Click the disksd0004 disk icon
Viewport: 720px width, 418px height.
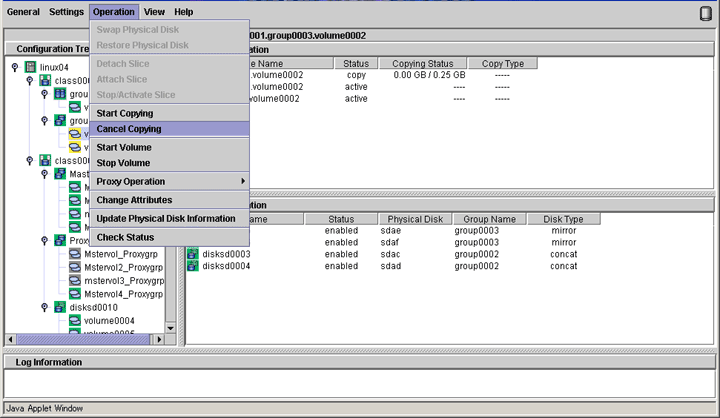193,266
